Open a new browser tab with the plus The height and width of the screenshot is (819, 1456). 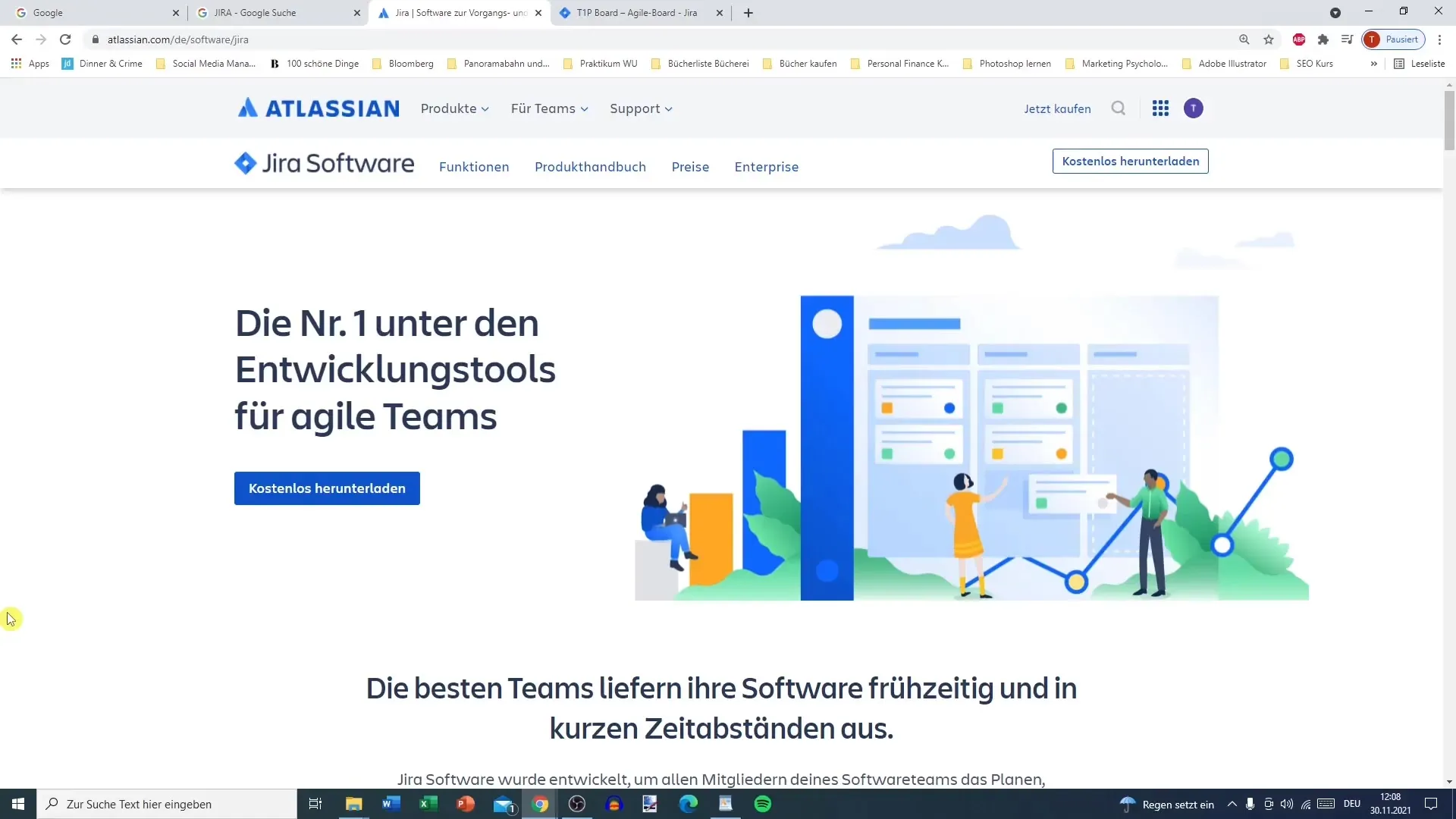[748, 13]
